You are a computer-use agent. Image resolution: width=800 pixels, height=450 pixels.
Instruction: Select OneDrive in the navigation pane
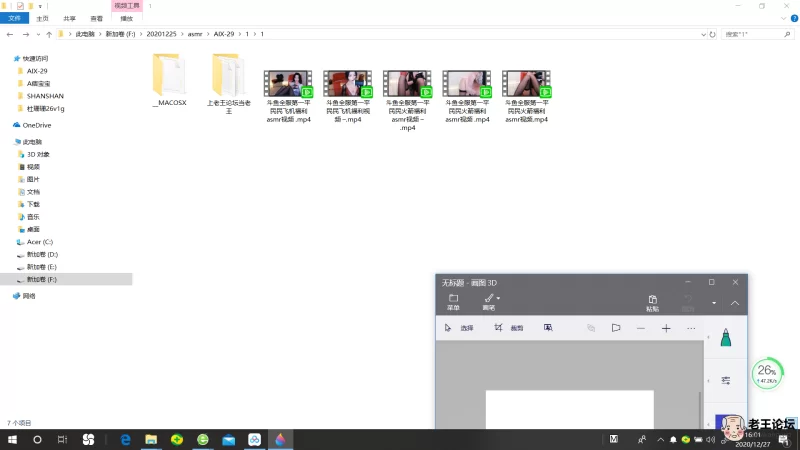[36, 125]
